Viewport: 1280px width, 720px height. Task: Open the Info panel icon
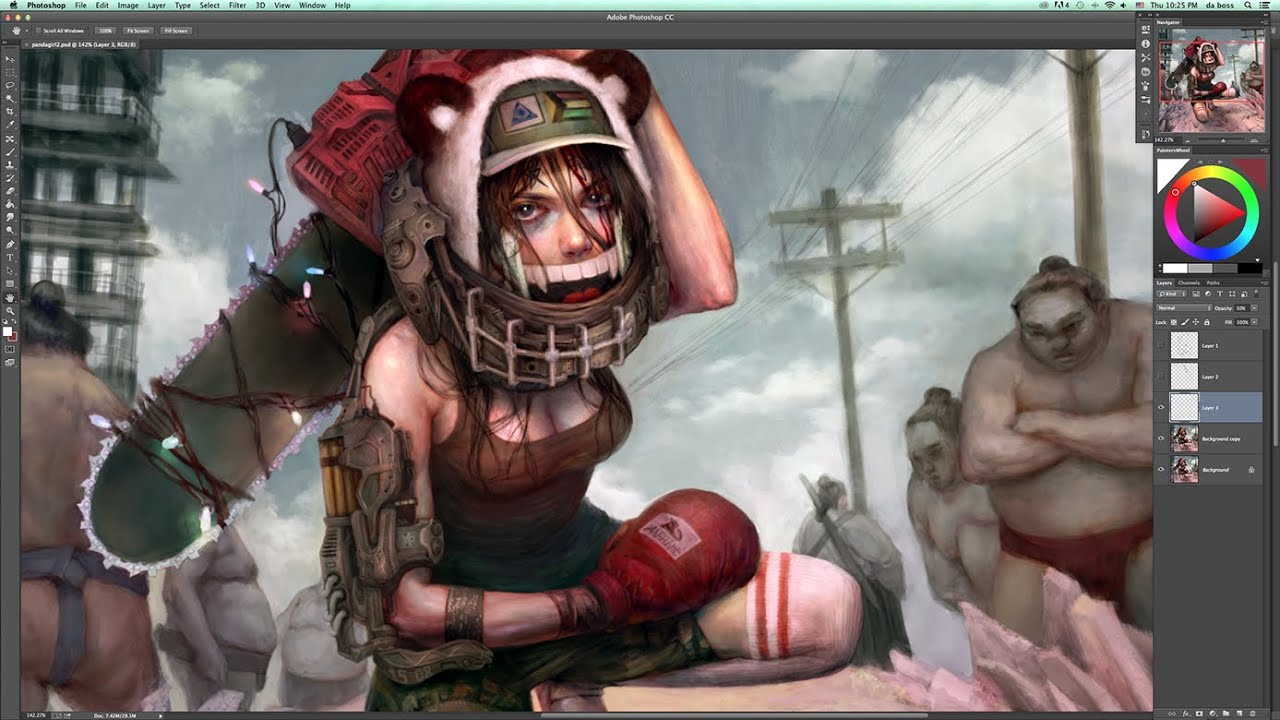point(1146,44)
